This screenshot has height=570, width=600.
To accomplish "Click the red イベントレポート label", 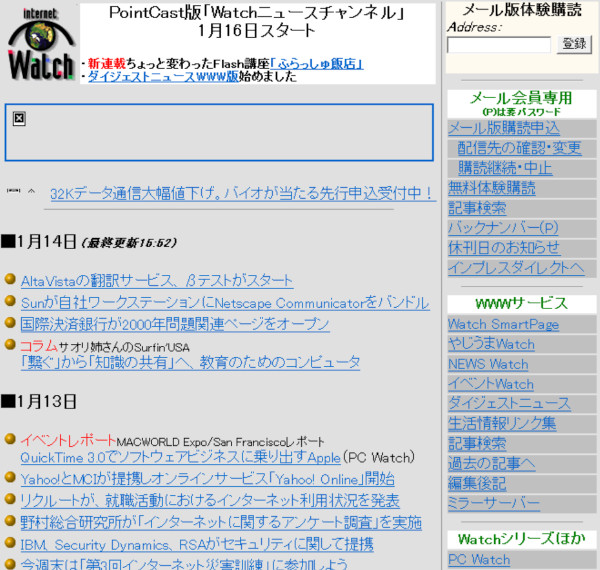I will 68,440.
